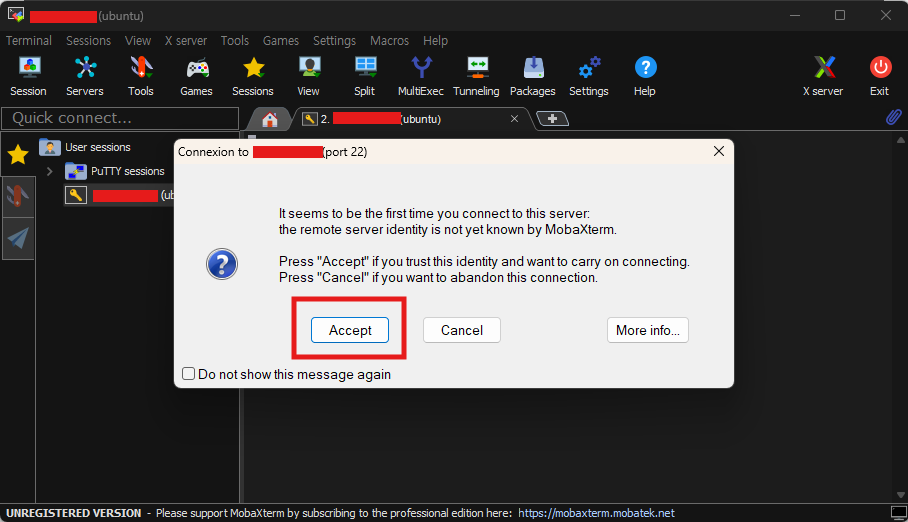Open the Terminal menu
Image resolution: width=908 pixels, height=522 pixels.
tap(29, 41)
